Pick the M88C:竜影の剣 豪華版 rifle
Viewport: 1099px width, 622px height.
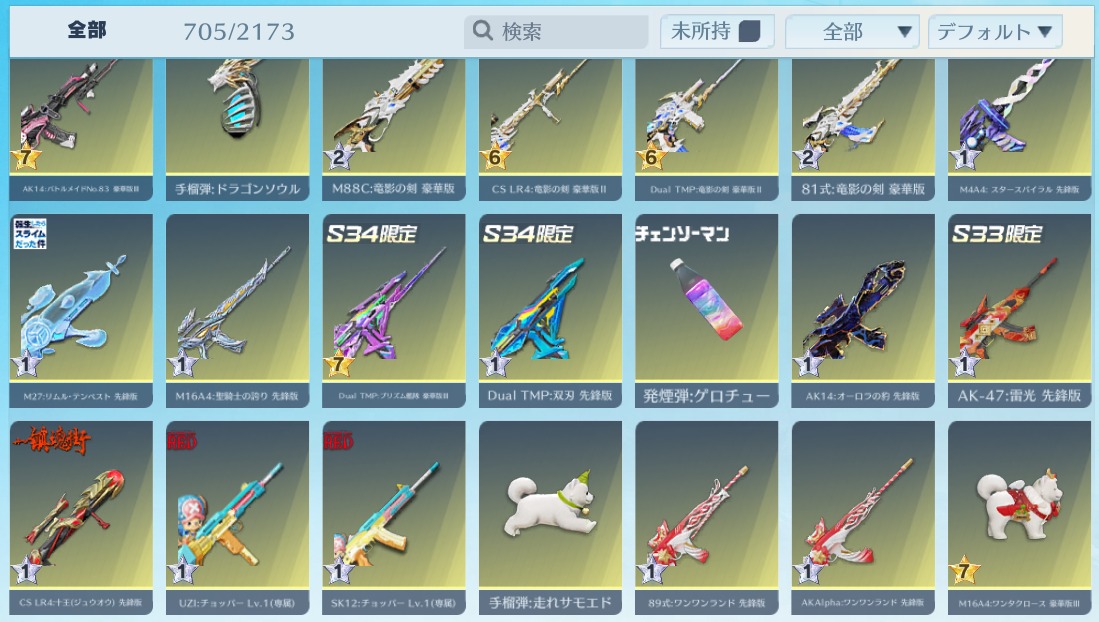pyautogui.click(x=394, y=130)
